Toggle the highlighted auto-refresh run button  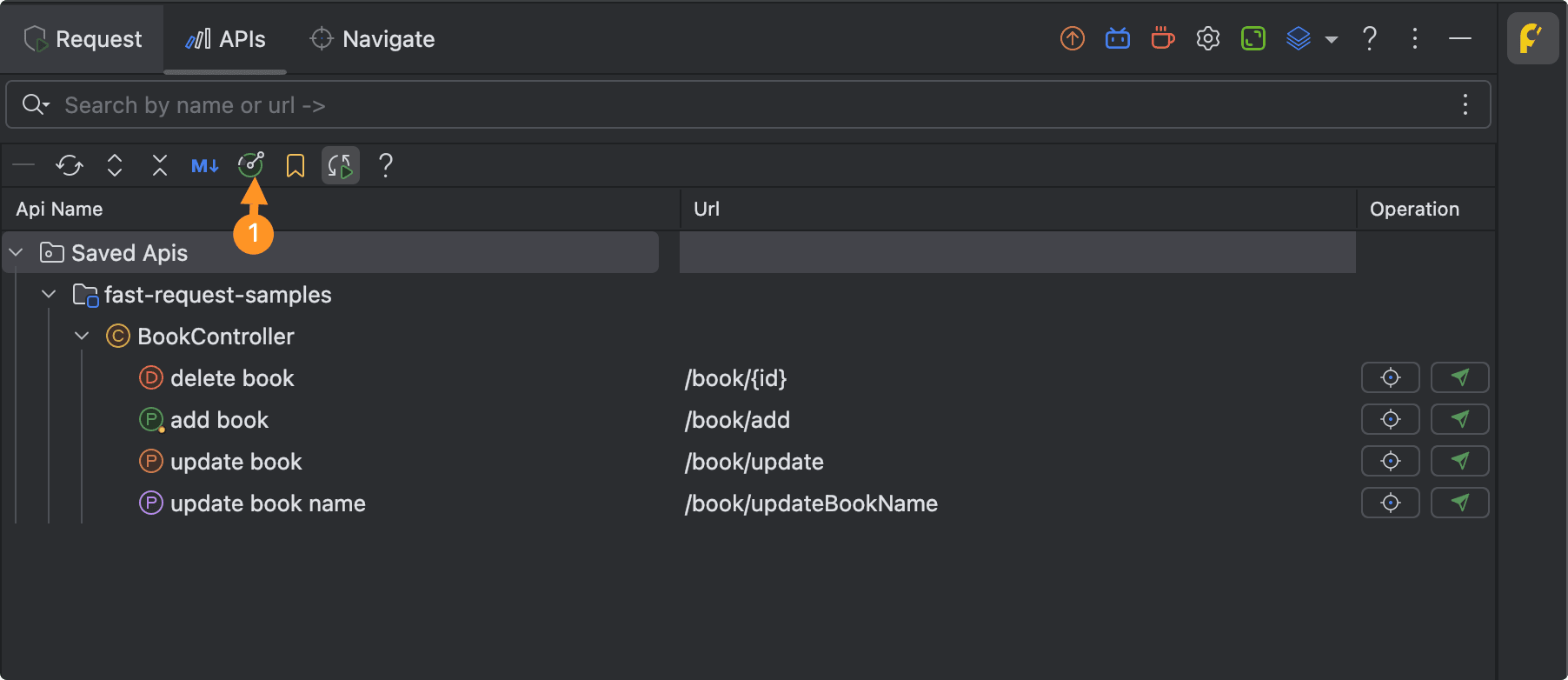click(x=341, y=165)
